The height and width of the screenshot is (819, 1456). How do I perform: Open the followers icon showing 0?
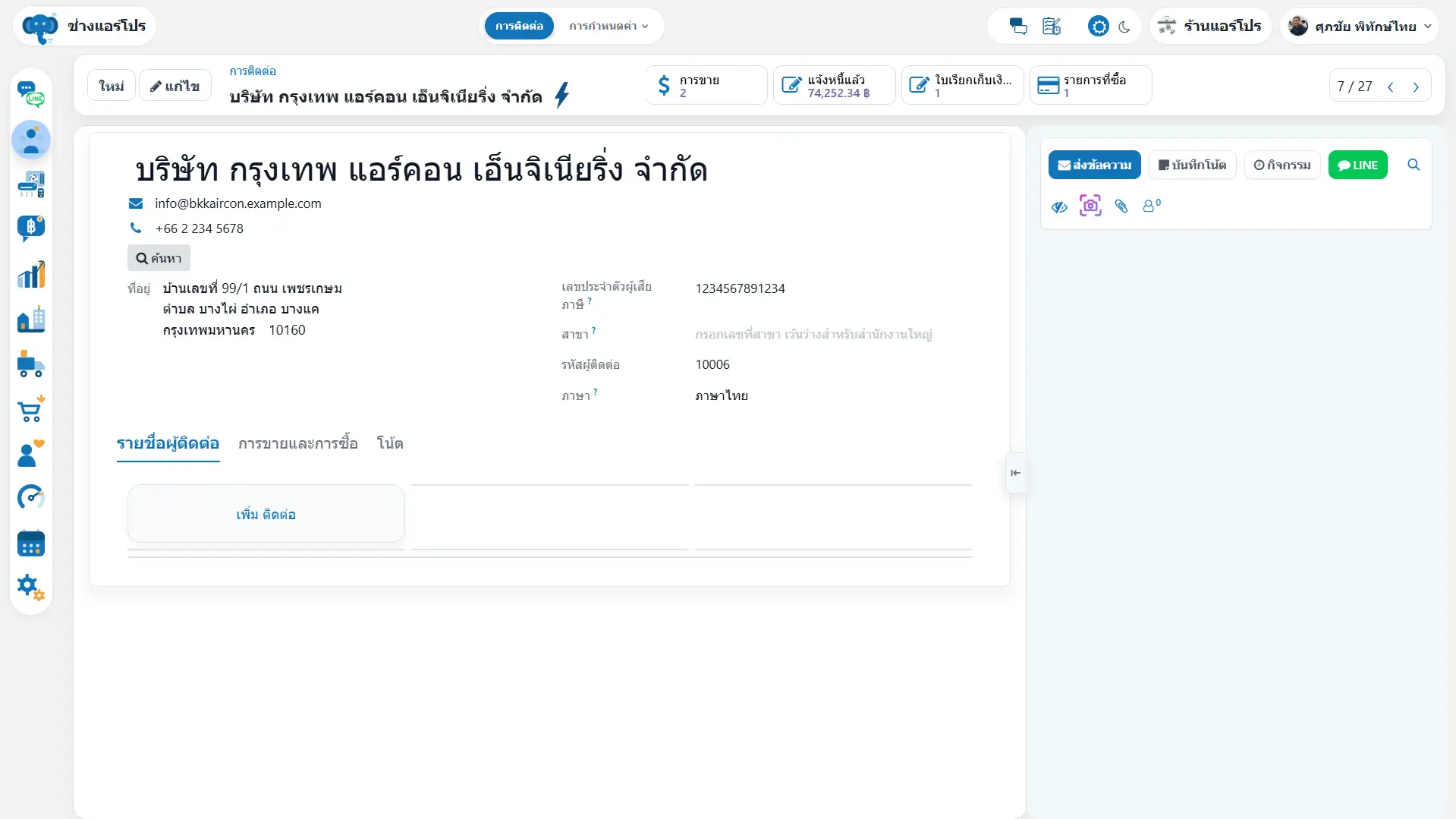[x=1151, y=206]
